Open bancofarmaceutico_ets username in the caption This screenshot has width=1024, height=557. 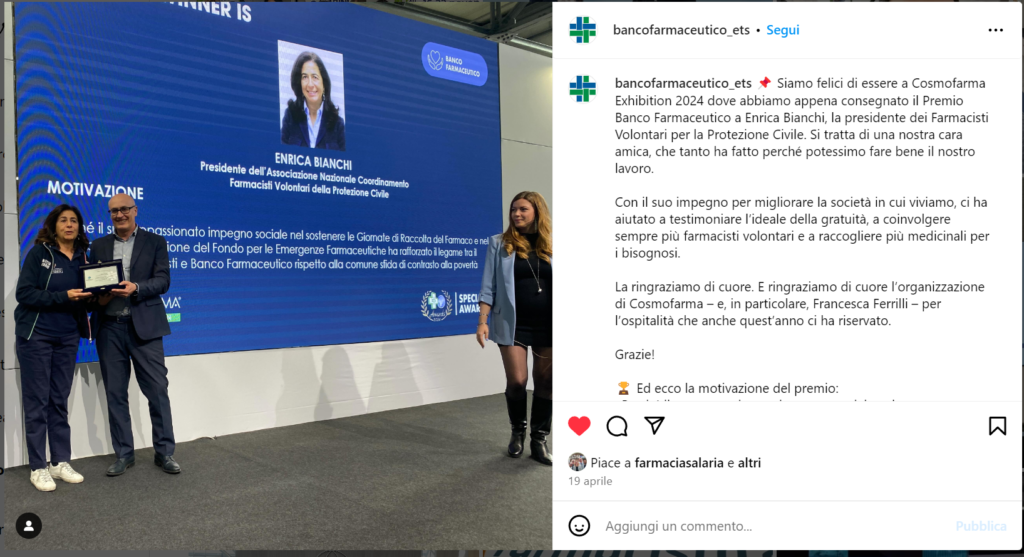[x=683, y=83]
